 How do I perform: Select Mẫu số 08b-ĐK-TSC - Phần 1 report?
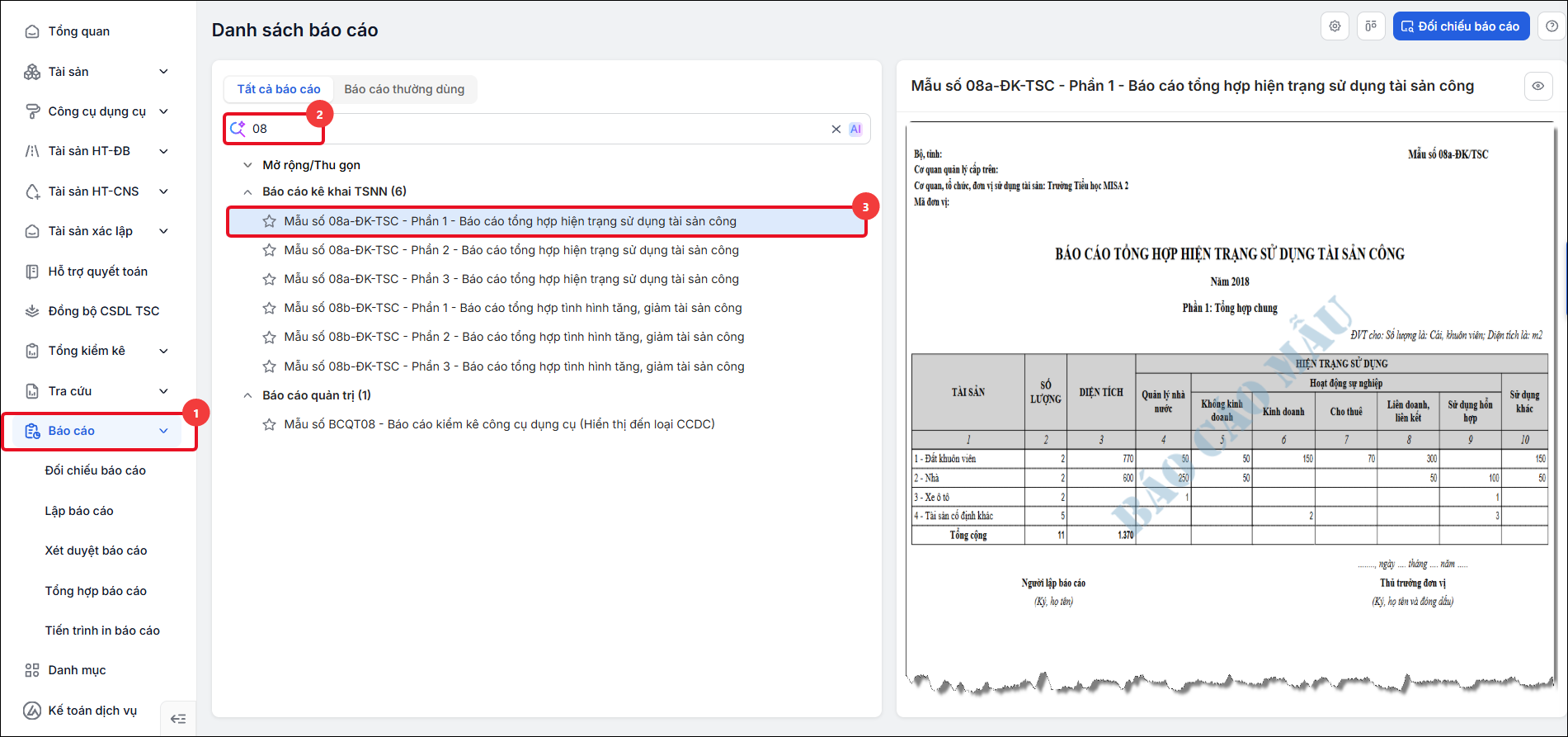pos(513,308)
